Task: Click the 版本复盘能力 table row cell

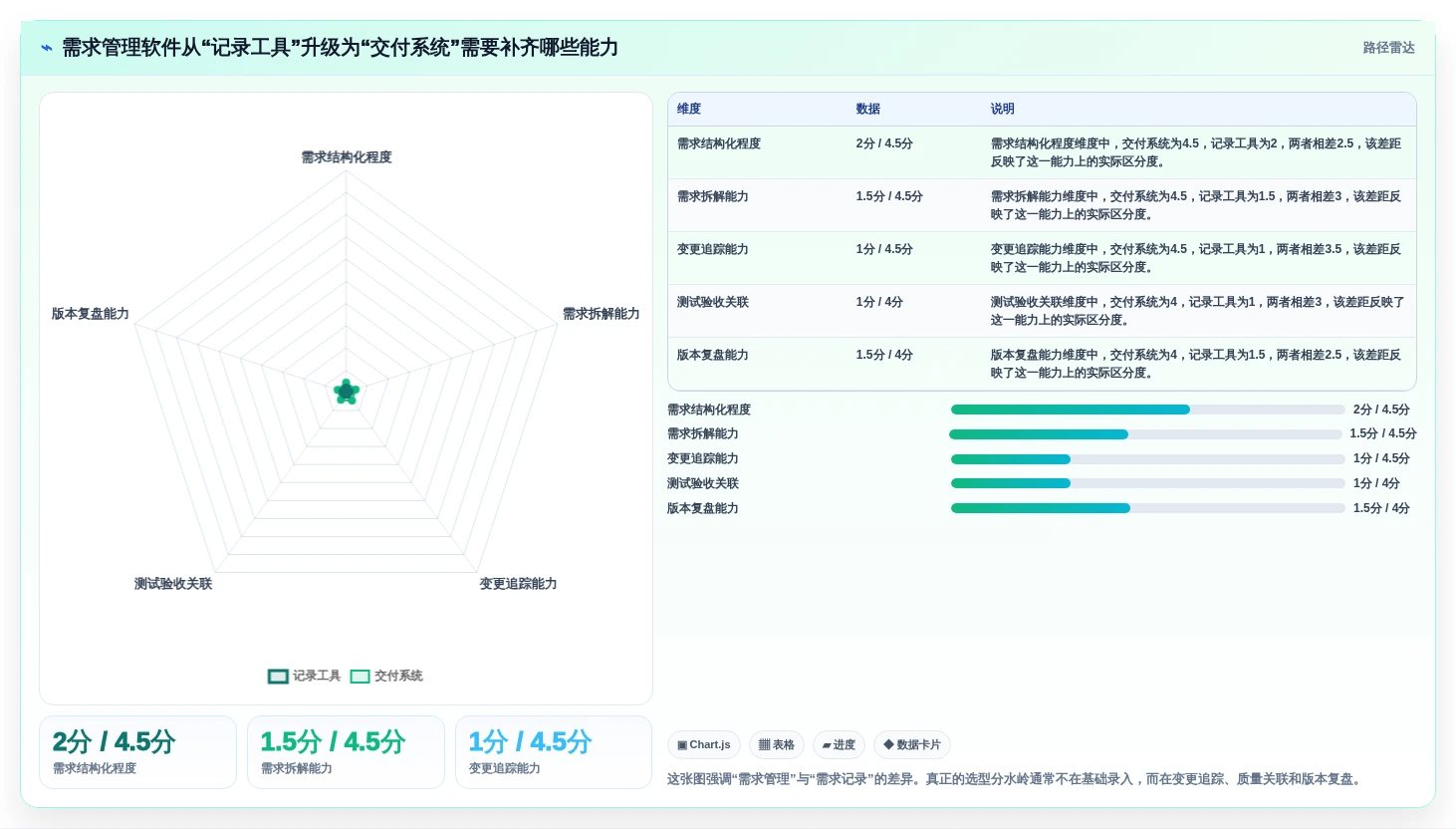Action: point(713,355)
